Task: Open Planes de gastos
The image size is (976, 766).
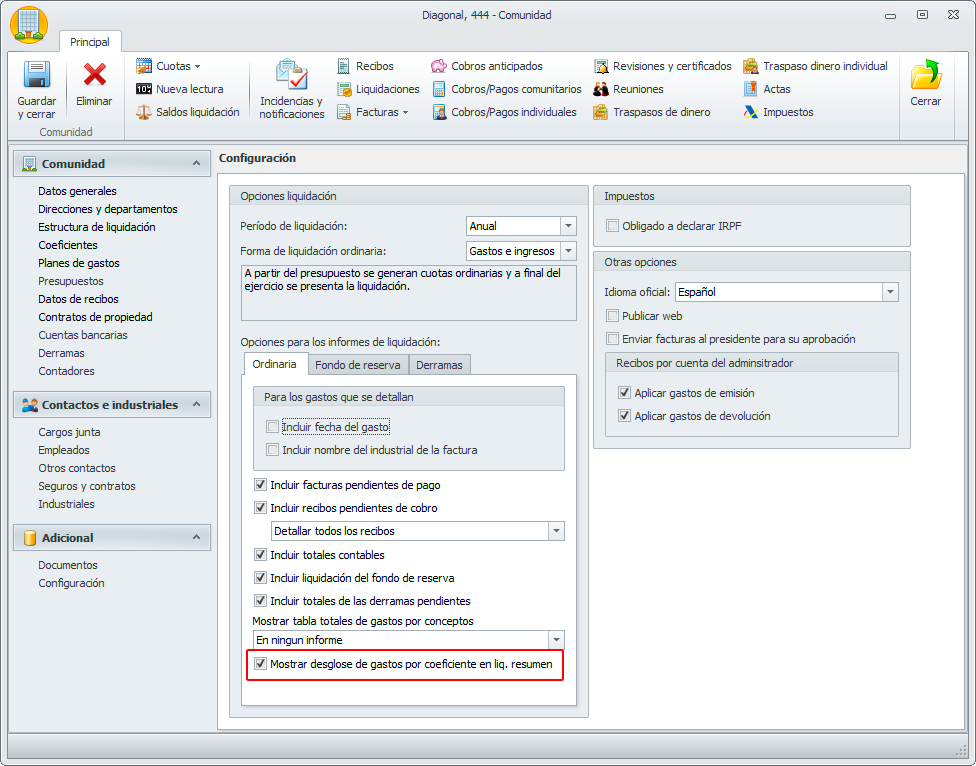Action: [78, 263]
